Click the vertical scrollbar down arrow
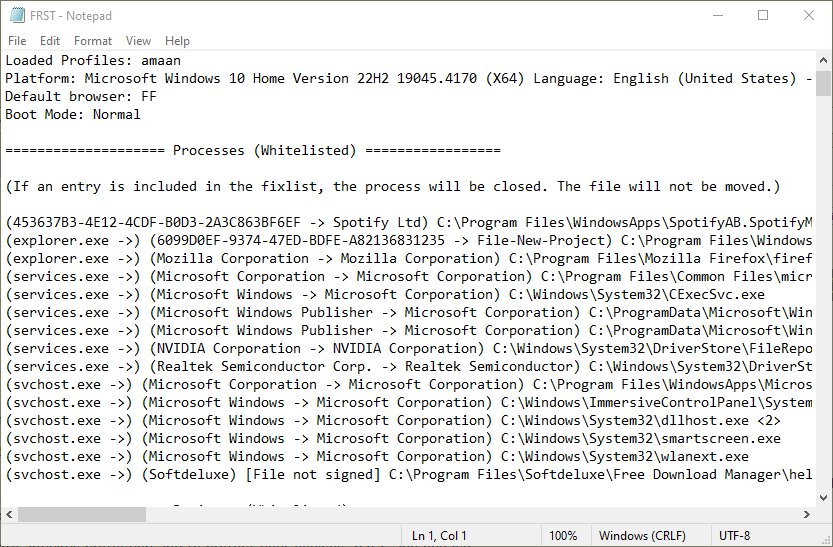The width and height of the screenshot is (833, 547). (x=823, y=498)
